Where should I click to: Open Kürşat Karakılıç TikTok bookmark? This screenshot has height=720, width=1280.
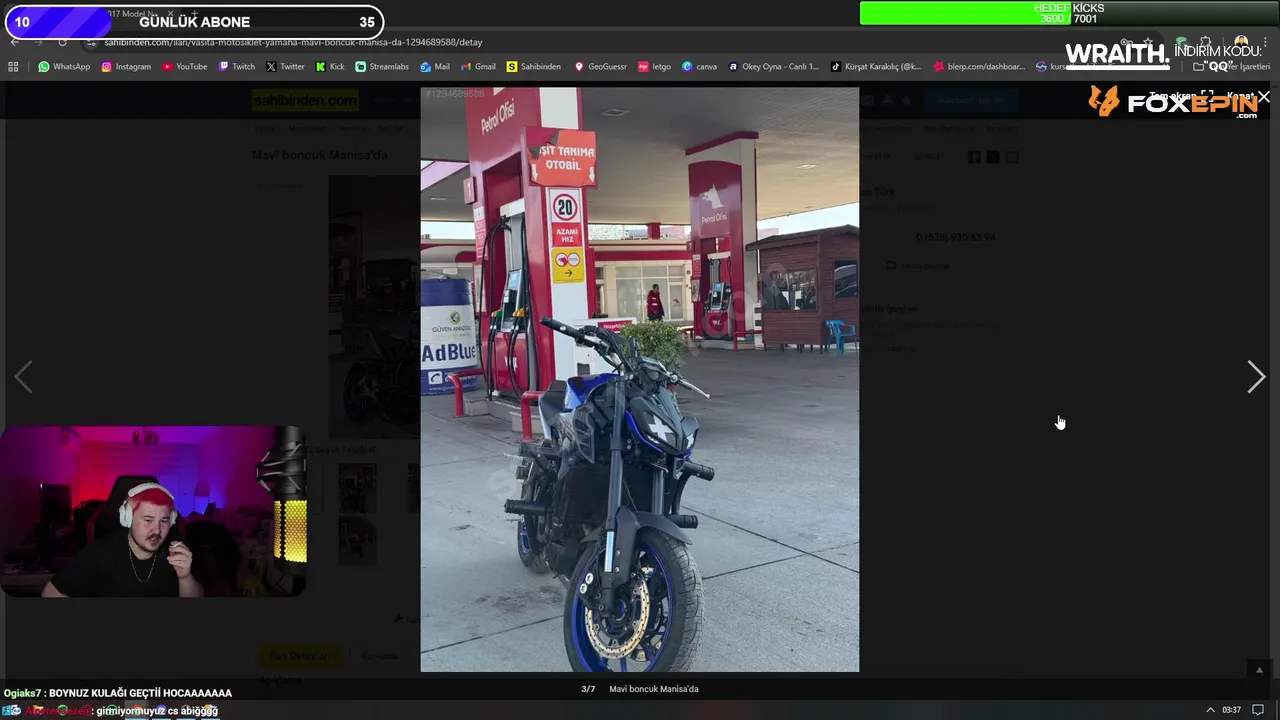(876, 67)
